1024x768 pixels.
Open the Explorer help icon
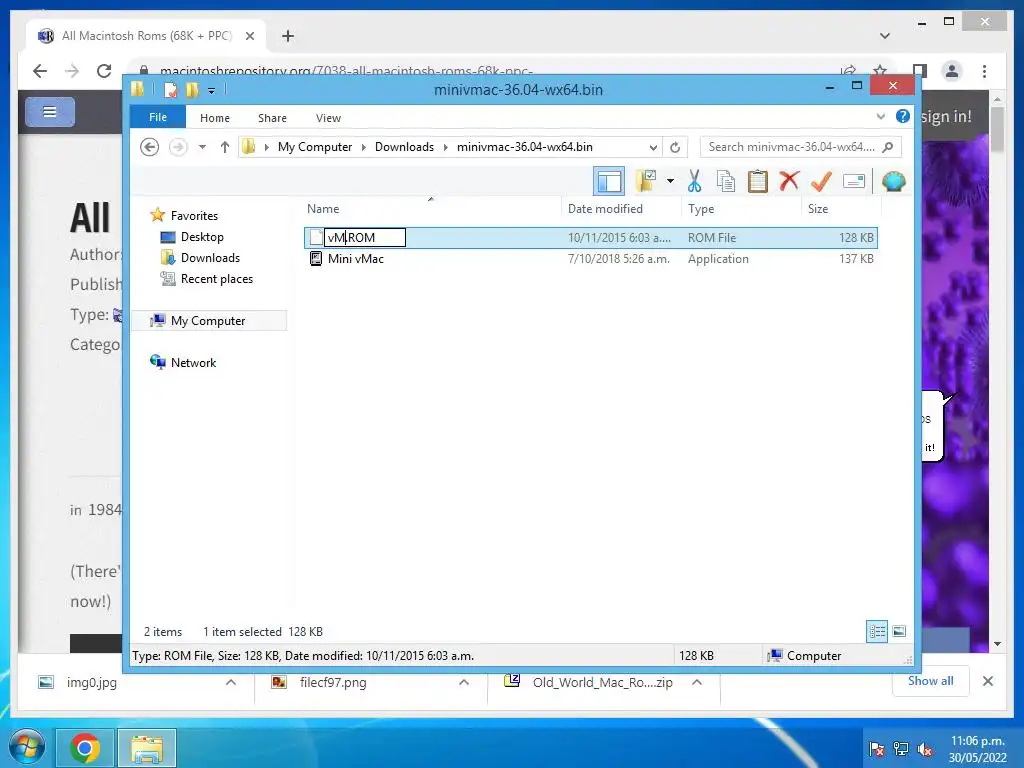pos(903,116)
